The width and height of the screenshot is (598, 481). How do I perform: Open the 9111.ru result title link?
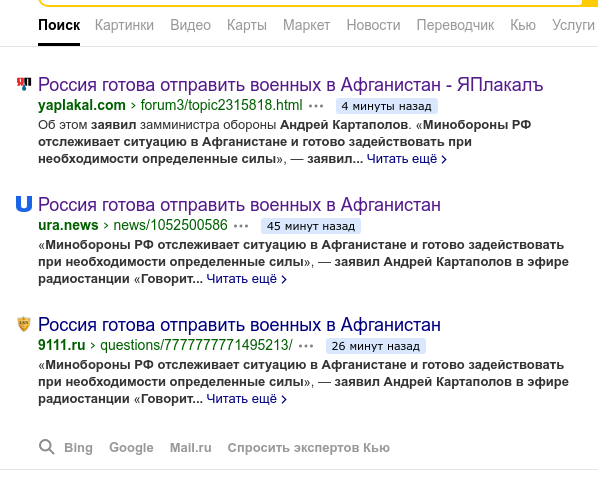(239, 325)
